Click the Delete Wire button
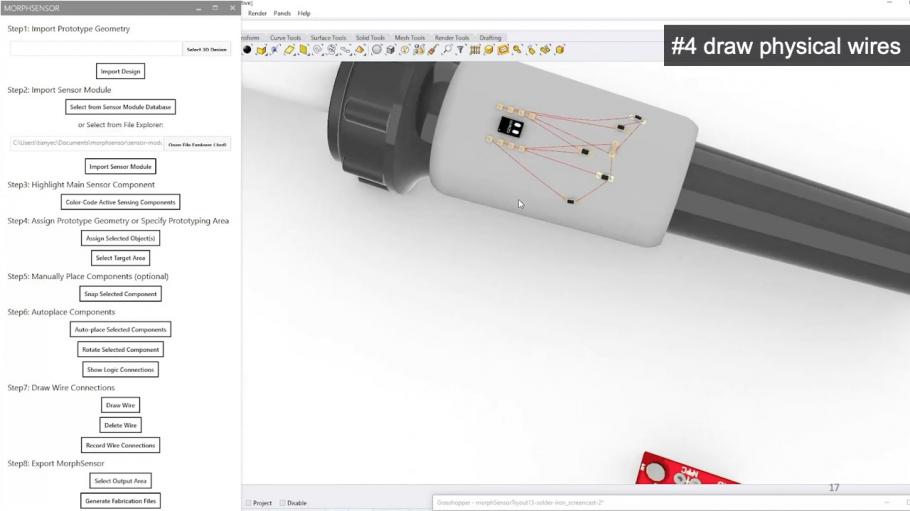Image resolution: width=910 pixels, height=511 pixels. (x=120, y=425)
